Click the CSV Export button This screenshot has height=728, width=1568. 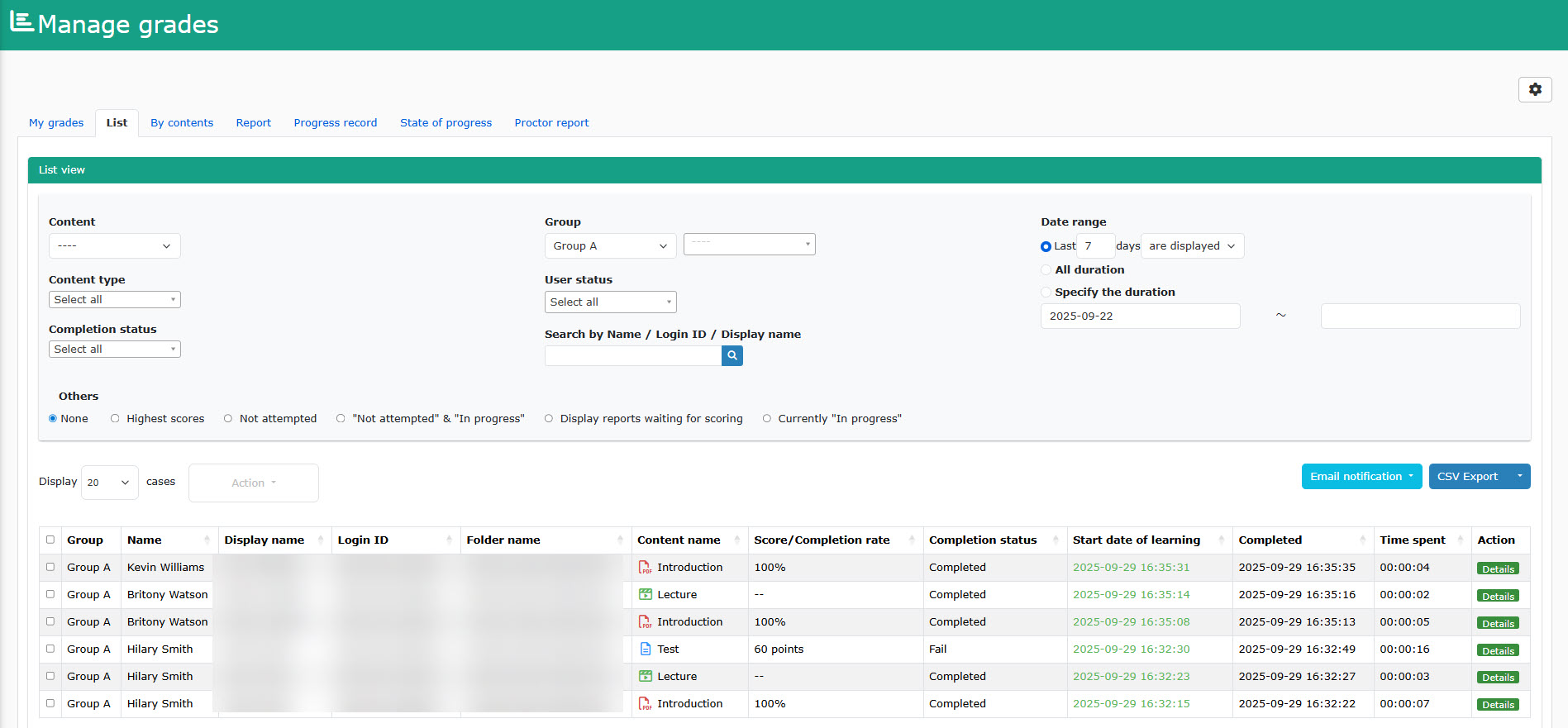coord(1467,477)
